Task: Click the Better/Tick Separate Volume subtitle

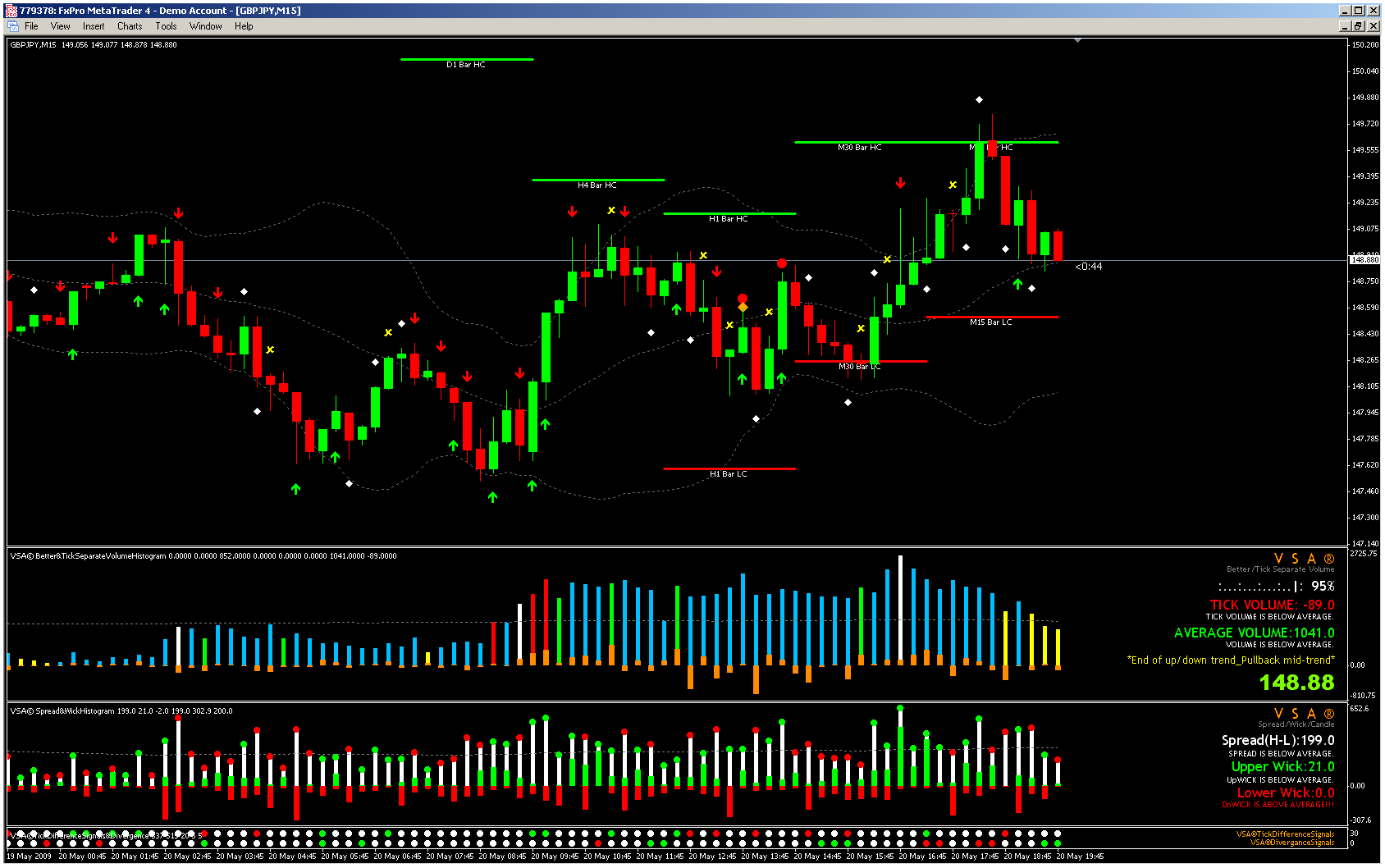Action: (1280, 569)
